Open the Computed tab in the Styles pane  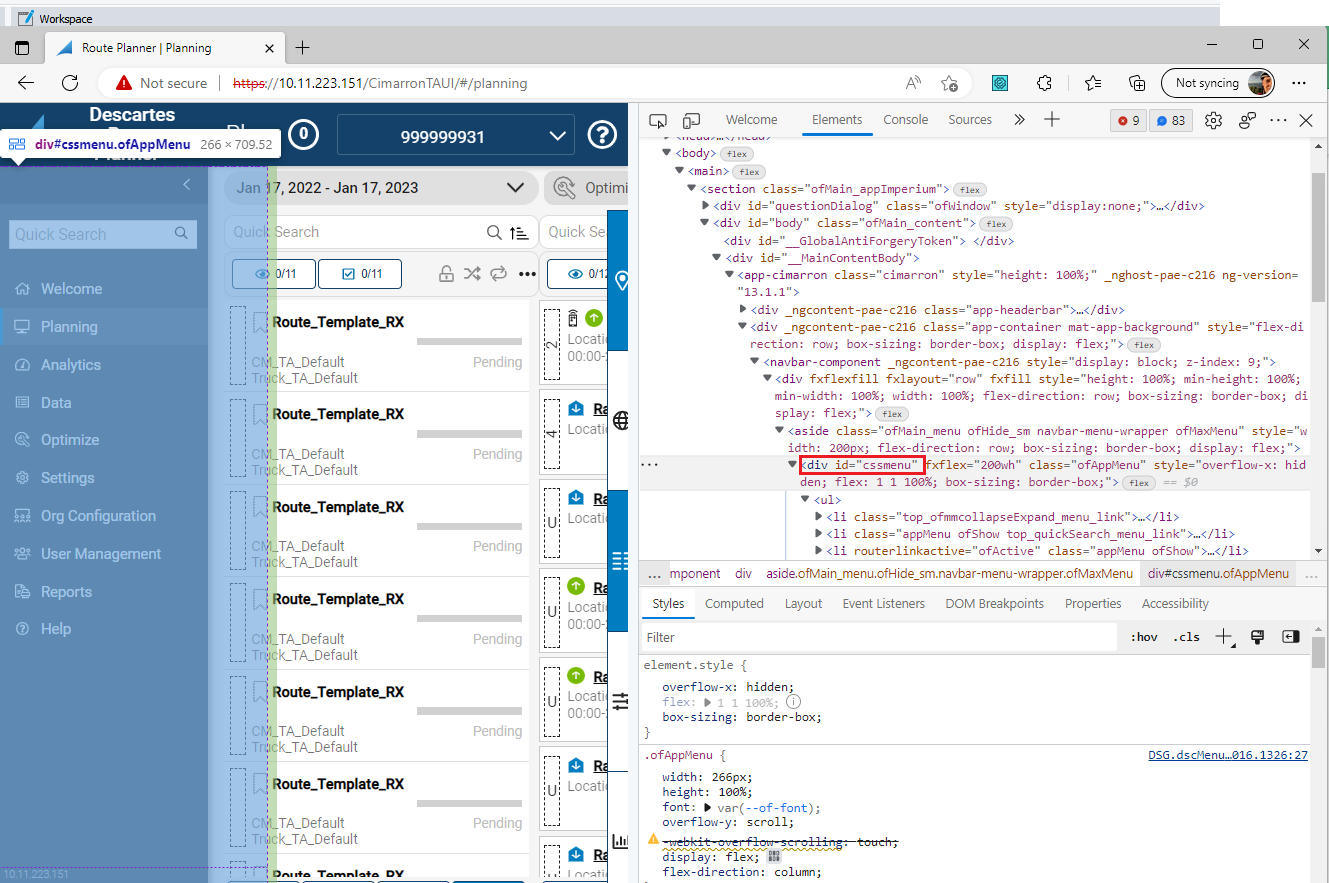click(734, 603)
